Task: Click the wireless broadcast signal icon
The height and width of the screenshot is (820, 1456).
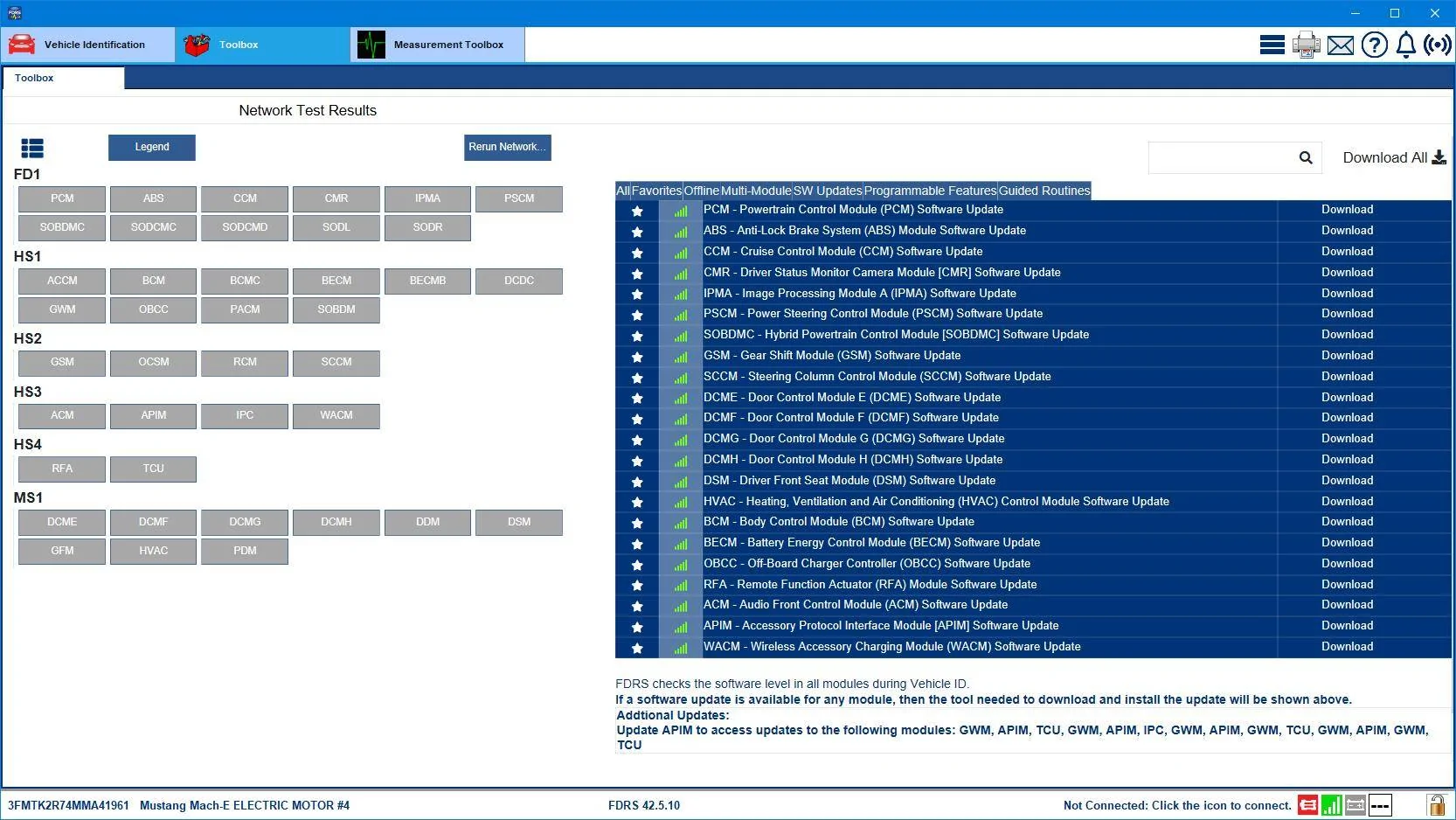Action: [1438, 45]
